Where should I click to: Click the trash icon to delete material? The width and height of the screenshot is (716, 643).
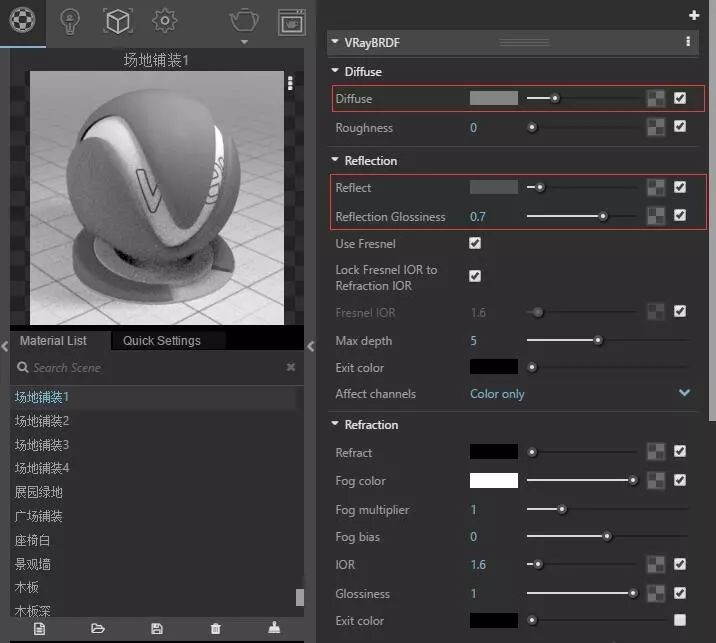[x=215, y=628]
